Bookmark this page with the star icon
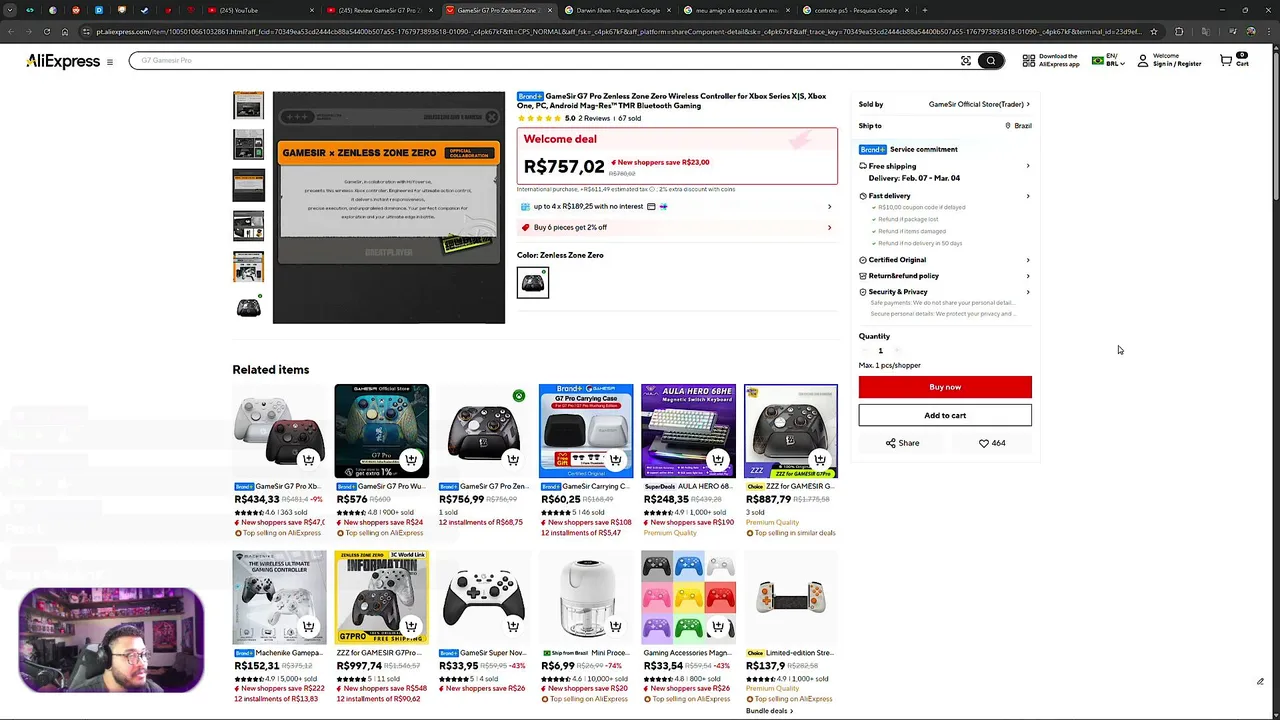Screen dimensions: 1280x720 pos(1154,31)
